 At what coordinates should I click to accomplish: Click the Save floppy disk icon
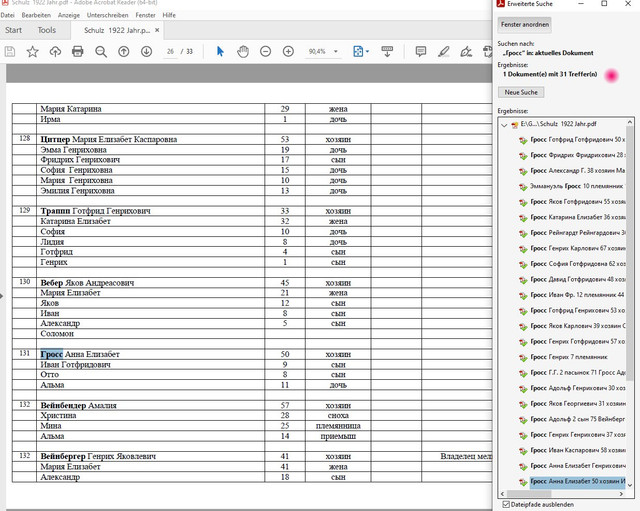pyautogui.click(x=10, y=51)
